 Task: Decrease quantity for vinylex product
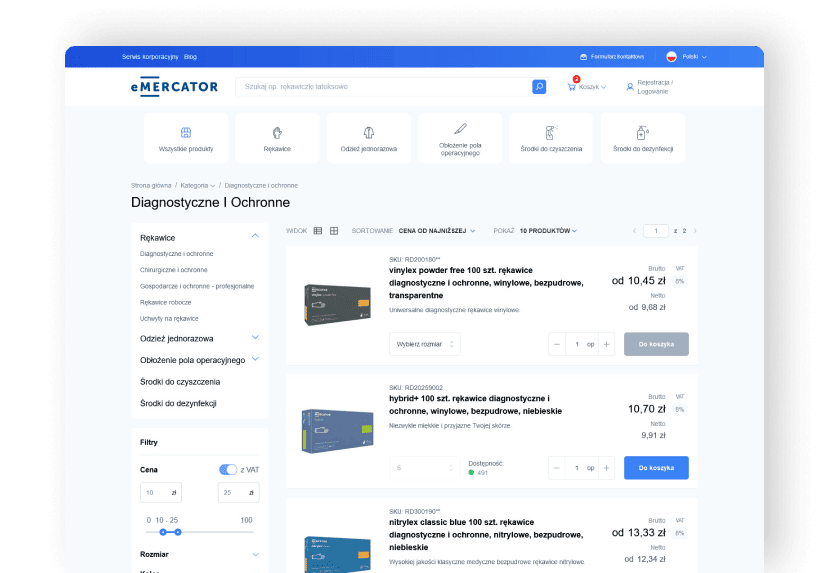[557, 344]
